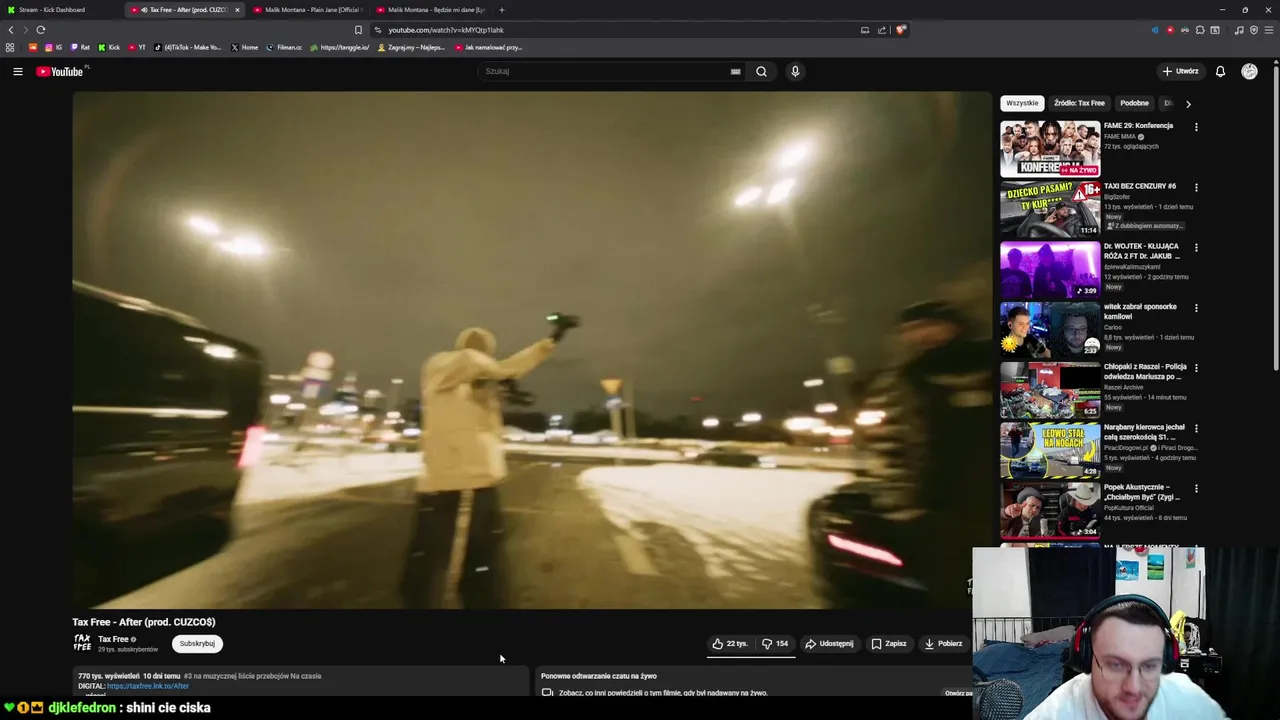
Task: Click the YouTube search magnifier button
Action: click(x=761, y=71)
